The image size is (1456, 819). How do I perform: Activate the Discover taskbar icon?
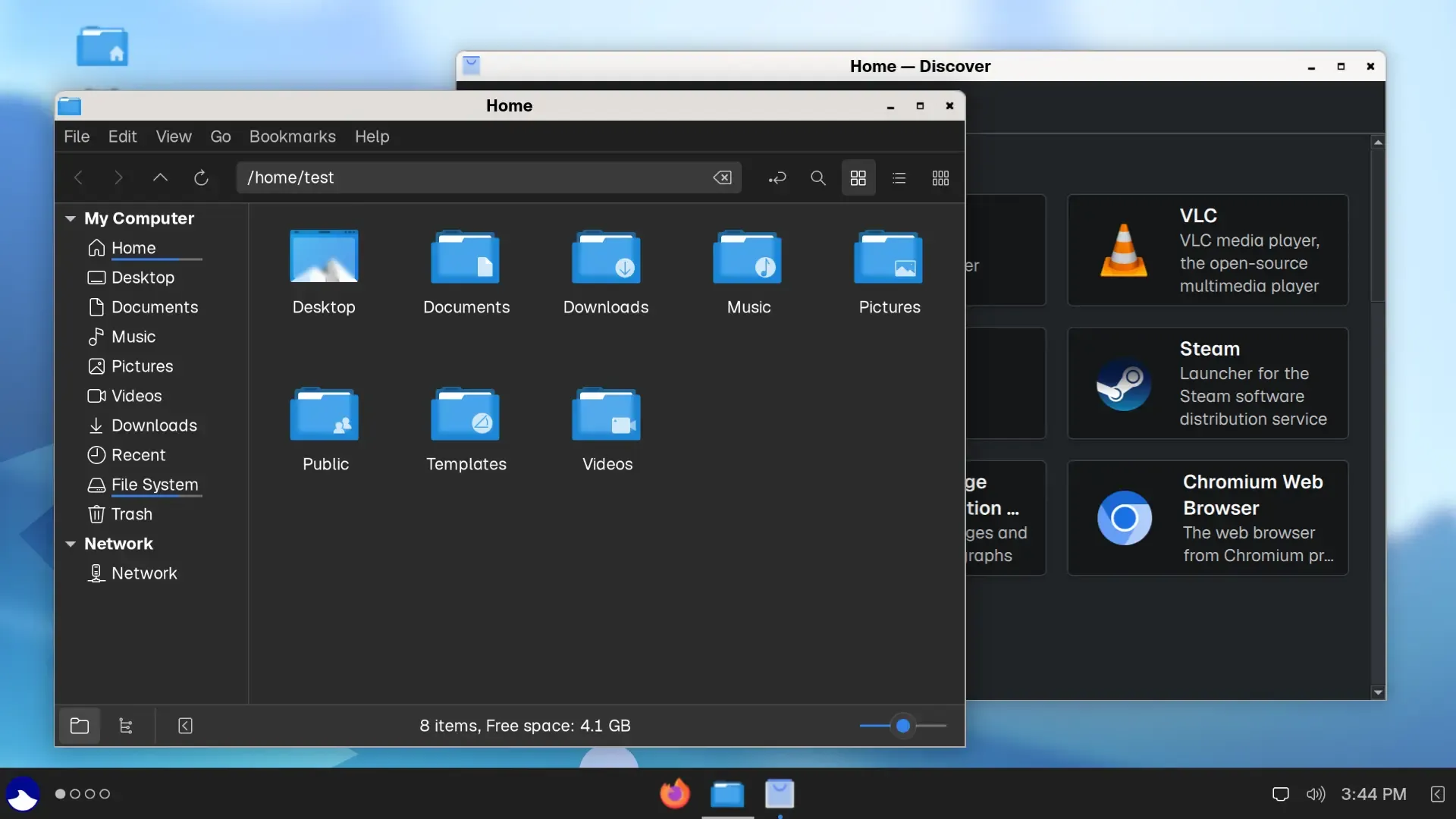[x=780, y=794]
